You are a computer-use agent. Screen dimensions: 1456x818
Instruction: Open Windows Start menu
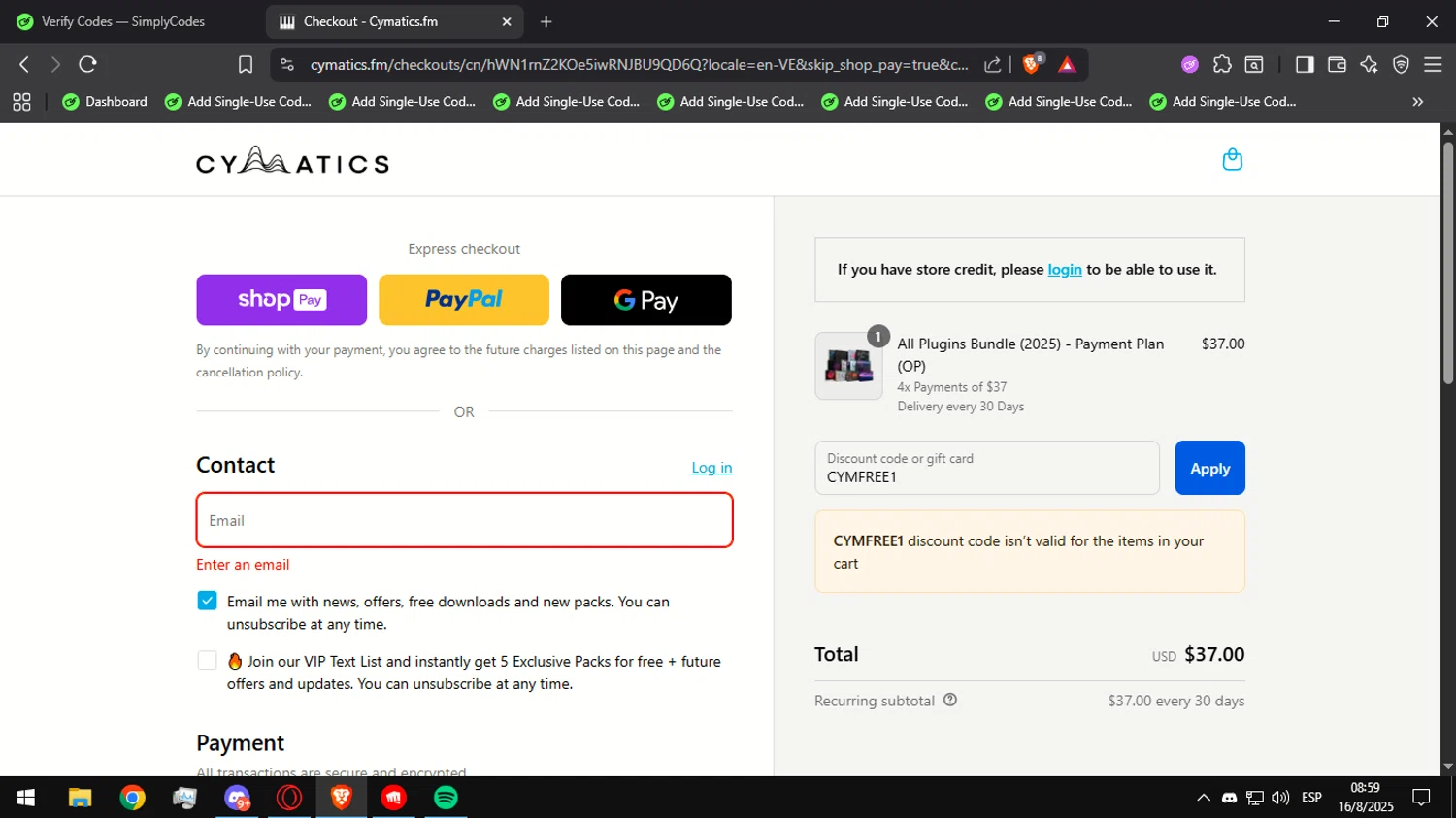point(26,798)
